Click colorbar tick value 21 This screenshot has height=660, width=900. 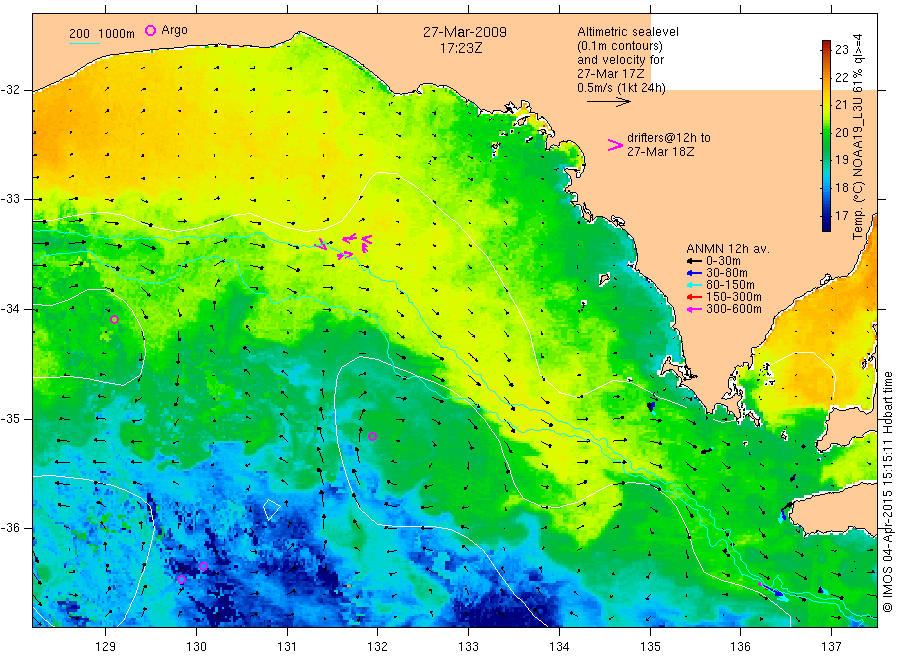click(841, 104)
